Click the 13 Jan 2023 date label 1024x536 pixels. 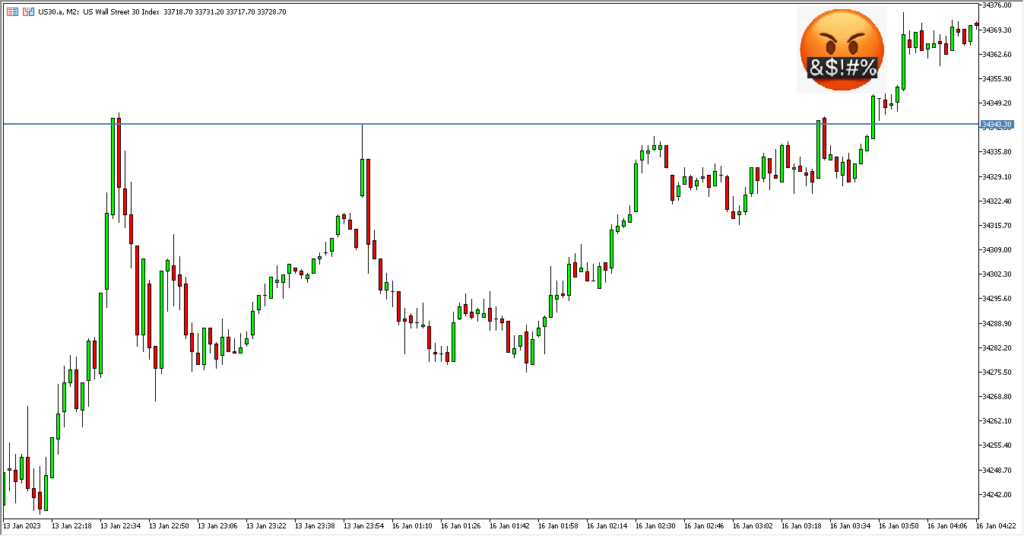[x=24, y=525]
